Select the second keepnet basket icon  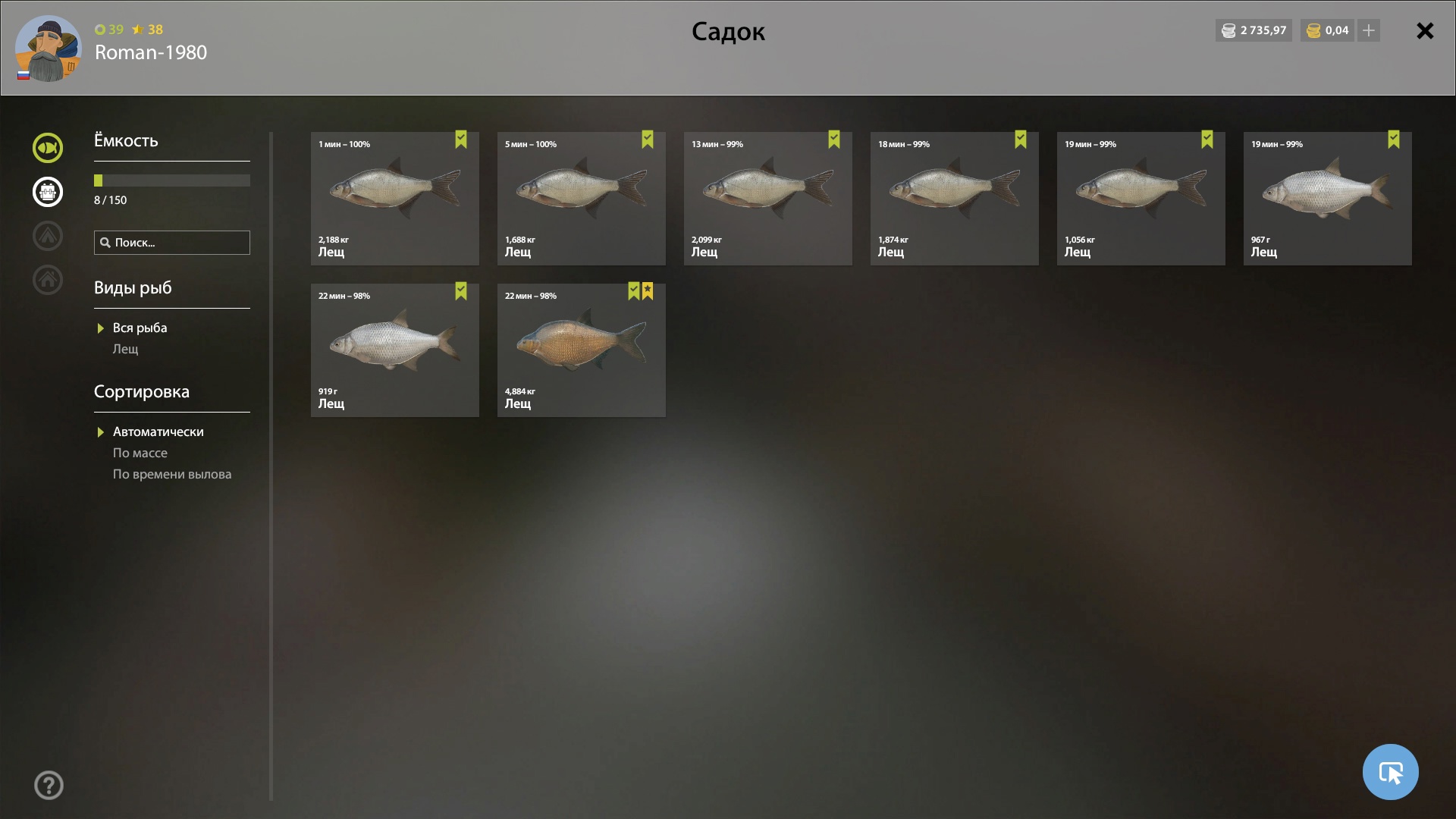click(x=47, y=192)
